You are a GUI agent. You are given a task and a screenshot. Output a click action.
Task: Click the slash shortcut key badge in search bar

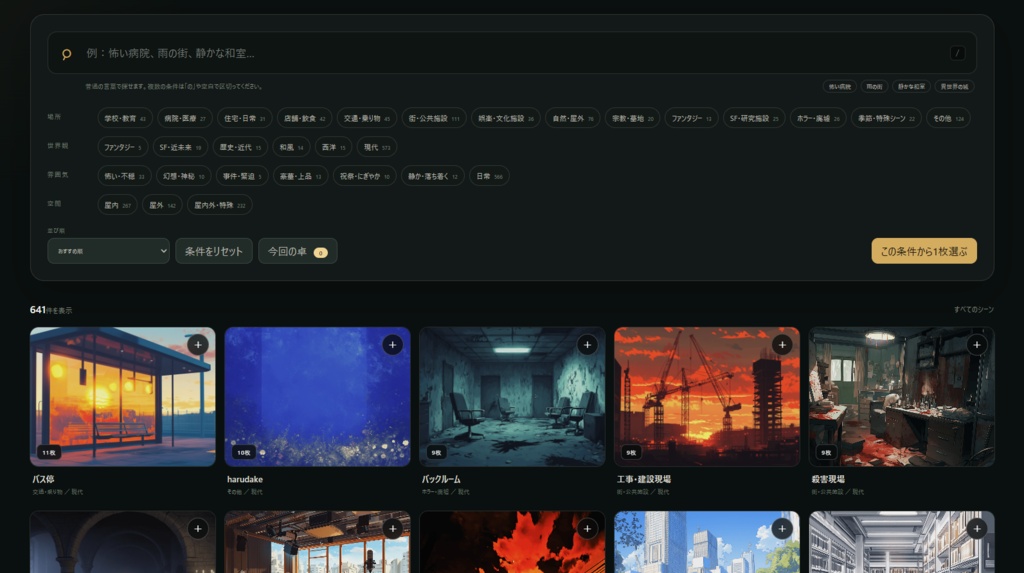tap(957, 54)
